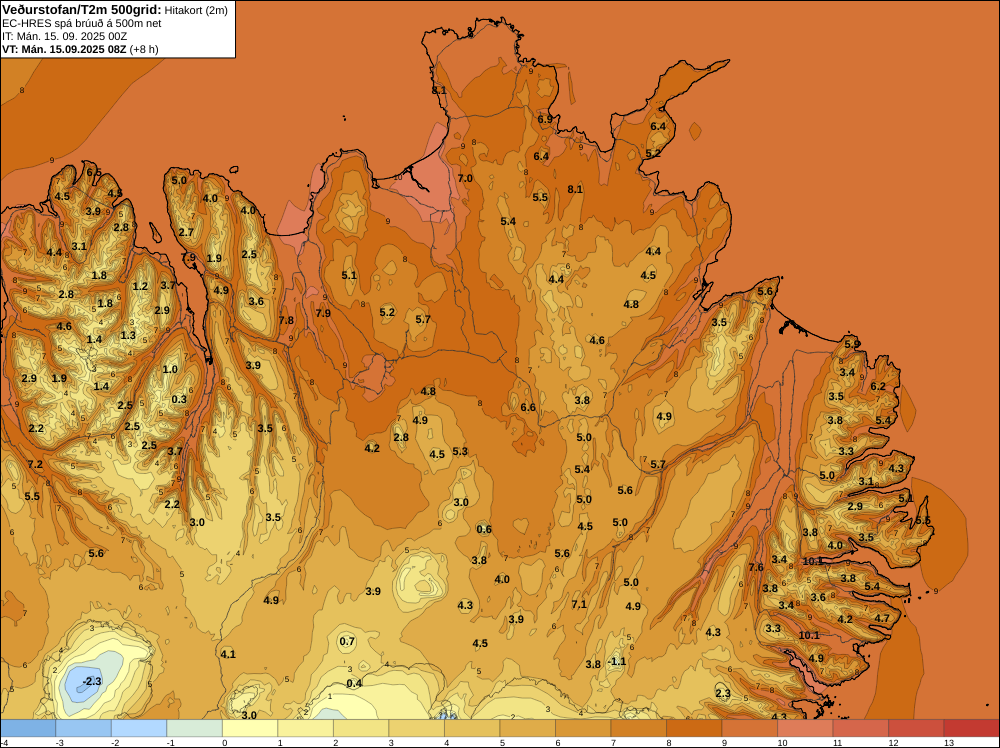The image size is (1000, 748).
Task: Select the 7.1 temperature value
Action: click(579, 605)
